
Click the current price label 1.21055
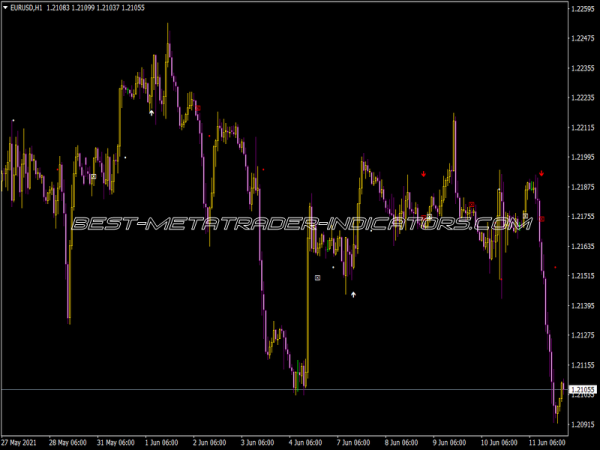[581, 389]
